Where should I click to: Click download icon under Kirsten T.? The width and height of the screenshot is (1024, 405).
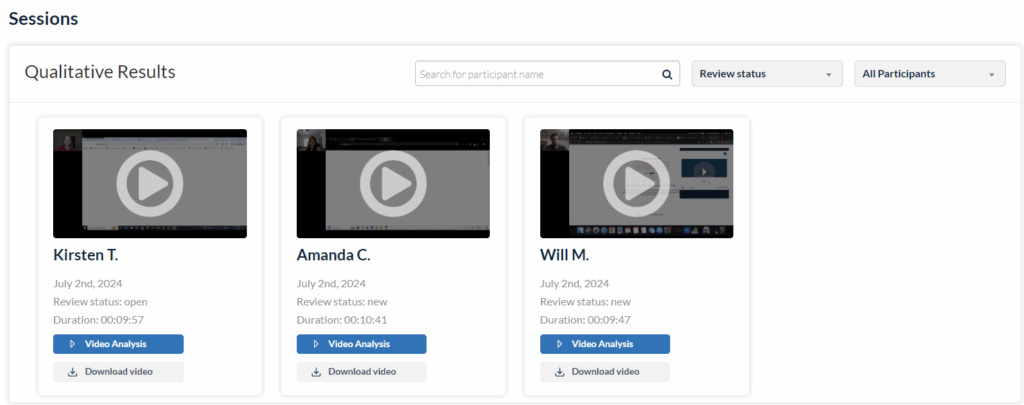click(x=72, y=372)
